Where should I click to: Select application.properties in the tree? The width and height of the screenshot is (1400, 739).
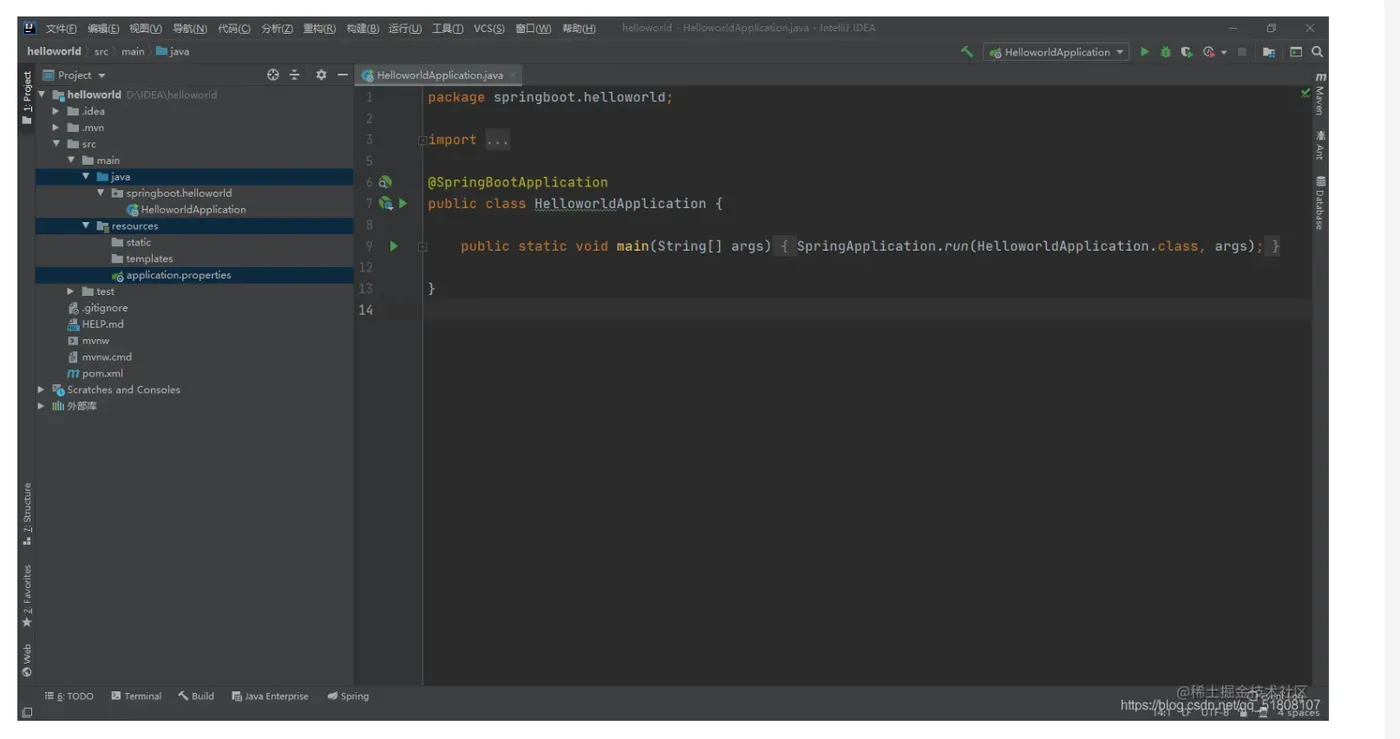pos(178,275)
